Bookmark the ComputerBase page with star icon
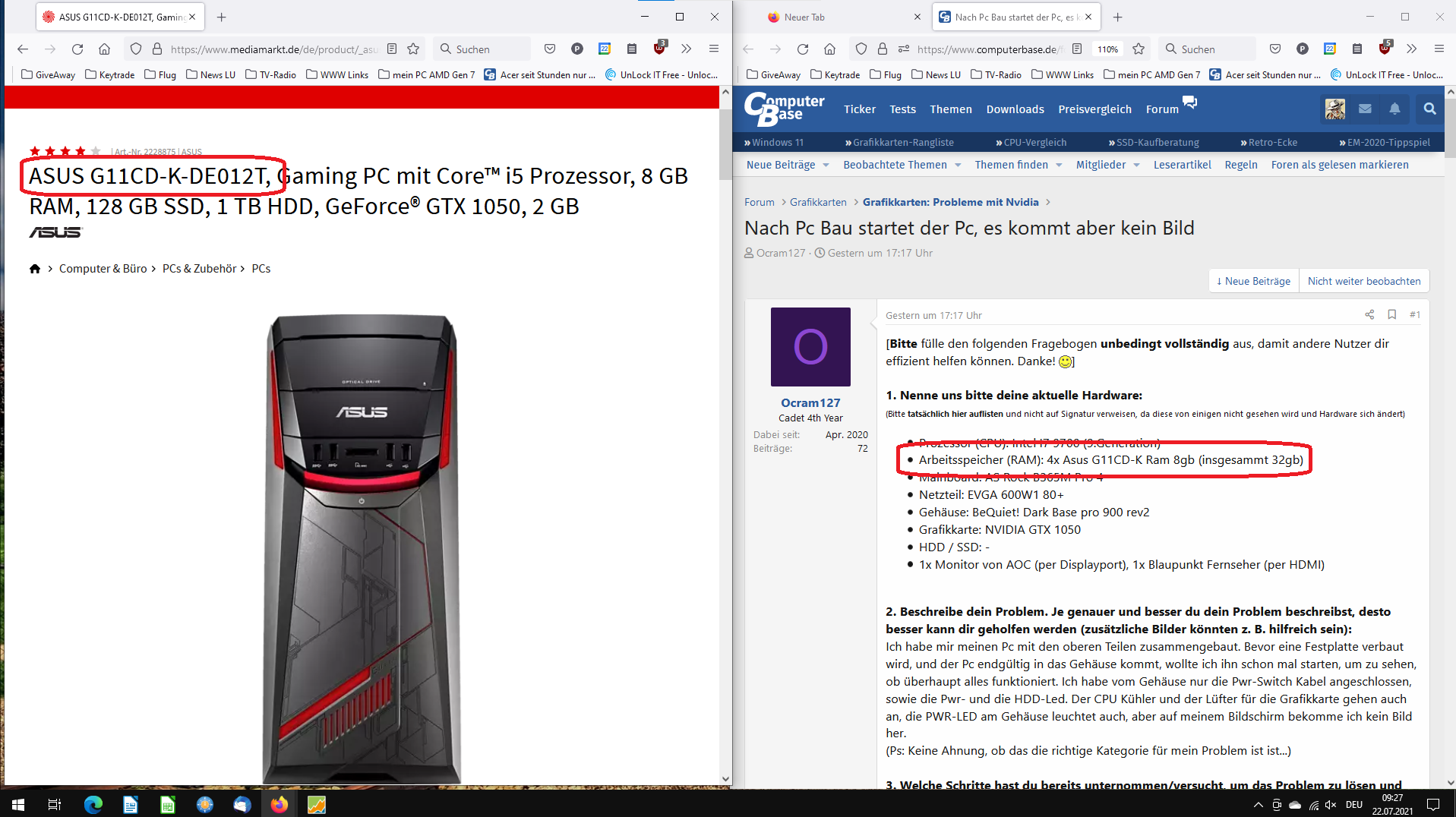The image size is (1456, 817). [x=1139, y=49]
